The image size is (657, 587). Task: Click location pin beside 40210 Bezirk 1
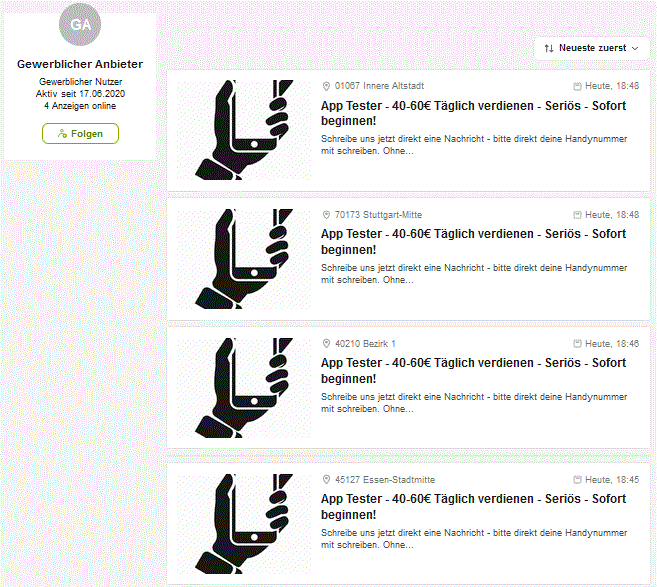pos(326,344)
